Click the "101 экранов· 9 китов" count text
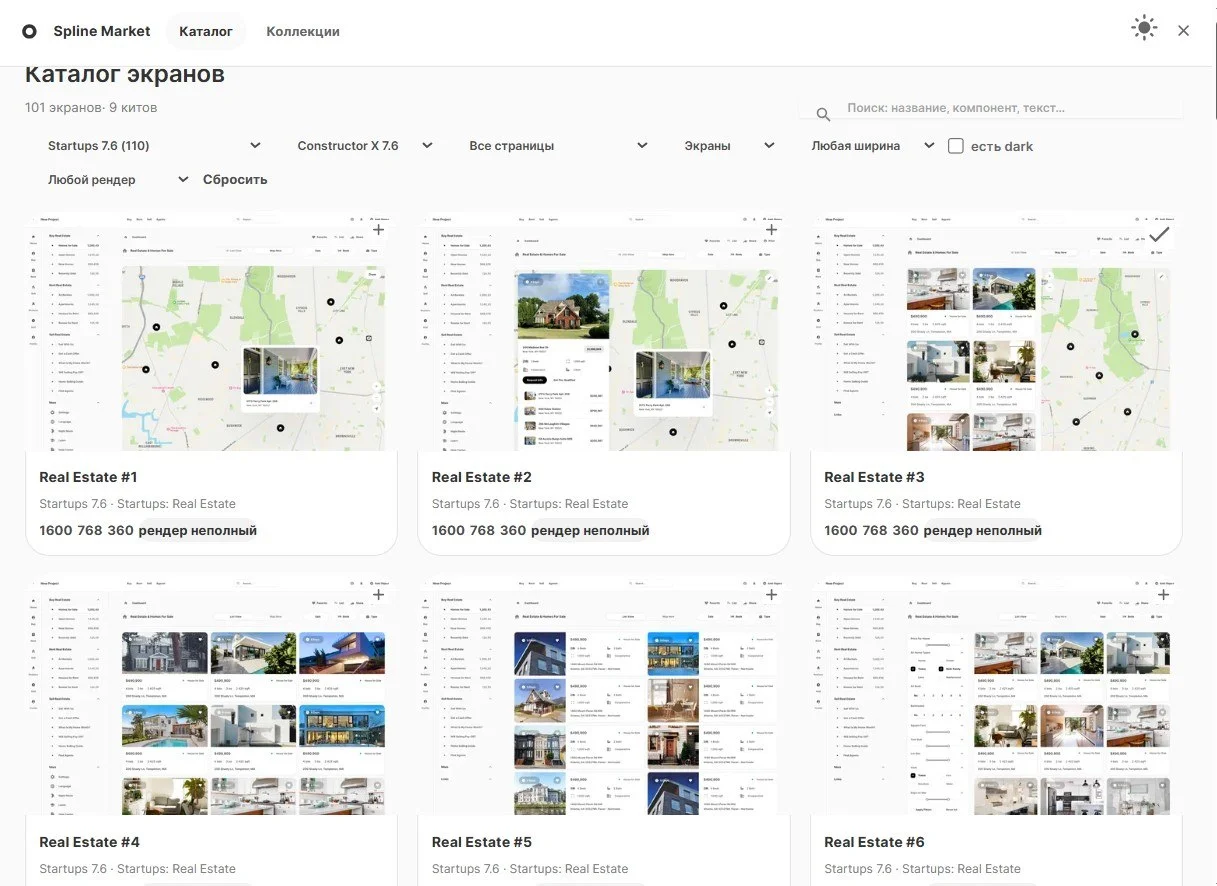This screenshot has height=886, width=1217. (91, 107)
